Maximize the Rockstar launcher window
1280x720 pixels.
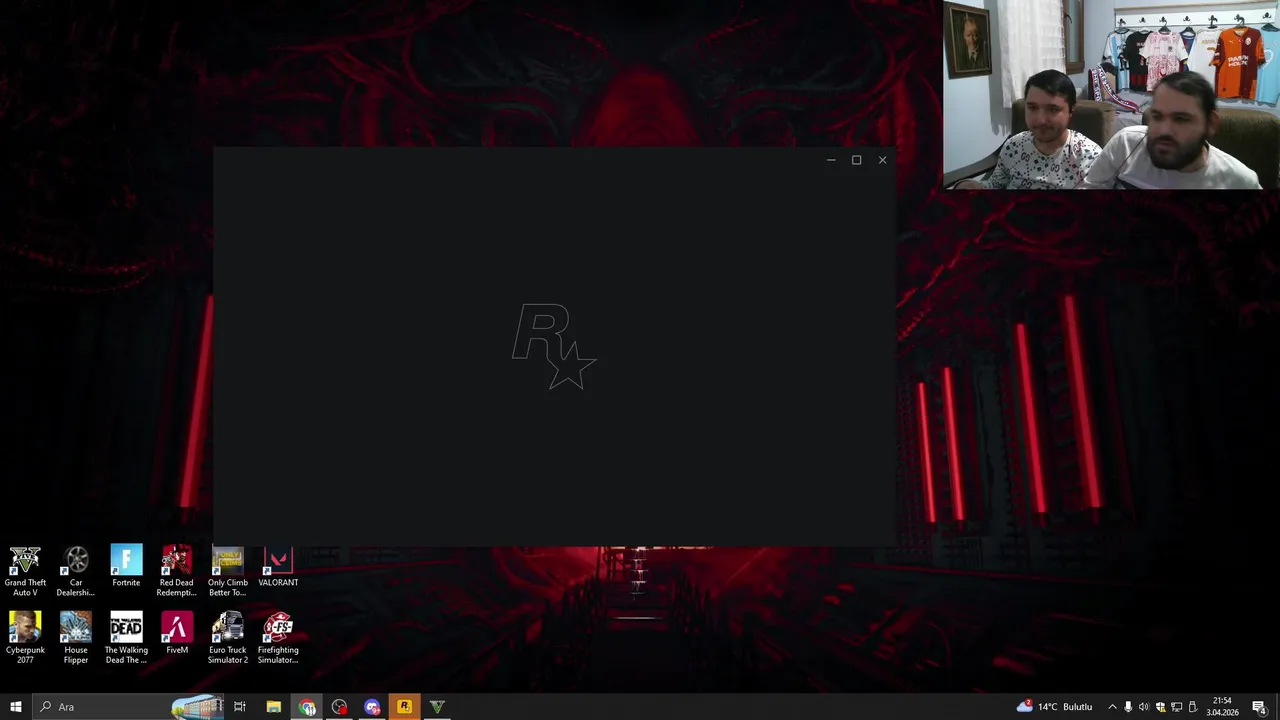pos(856,160)
